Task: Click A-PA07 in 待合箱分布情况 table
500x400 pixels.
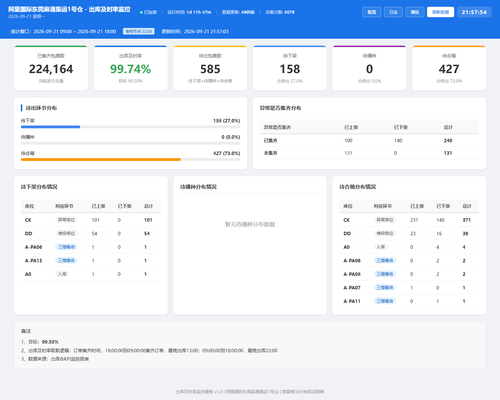Action: [352, 288]
